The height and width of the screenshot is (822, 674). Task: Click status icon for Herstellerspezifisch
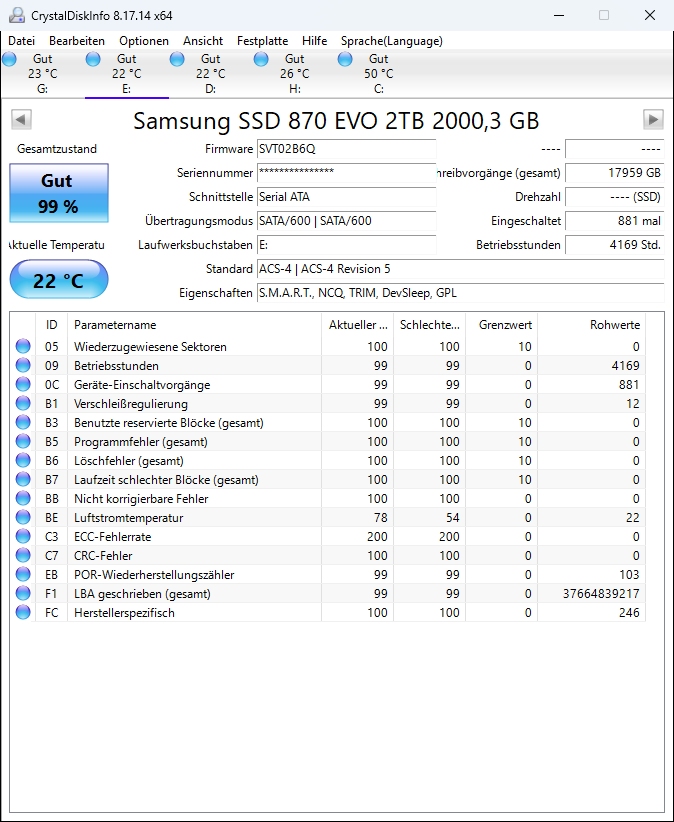[23, 612]
